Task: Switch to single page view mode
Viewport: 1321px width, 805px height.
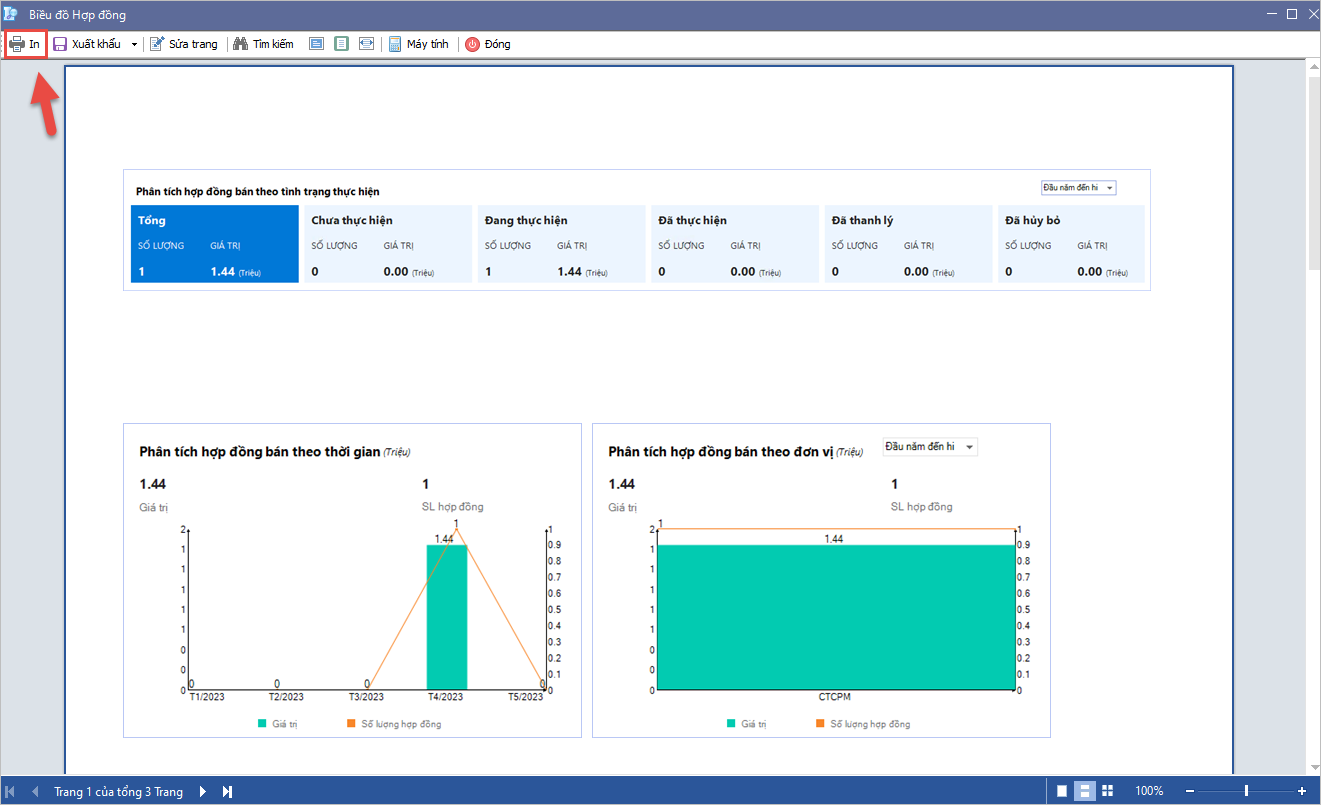Action: pyautogui.click(x=1062, y=791)
